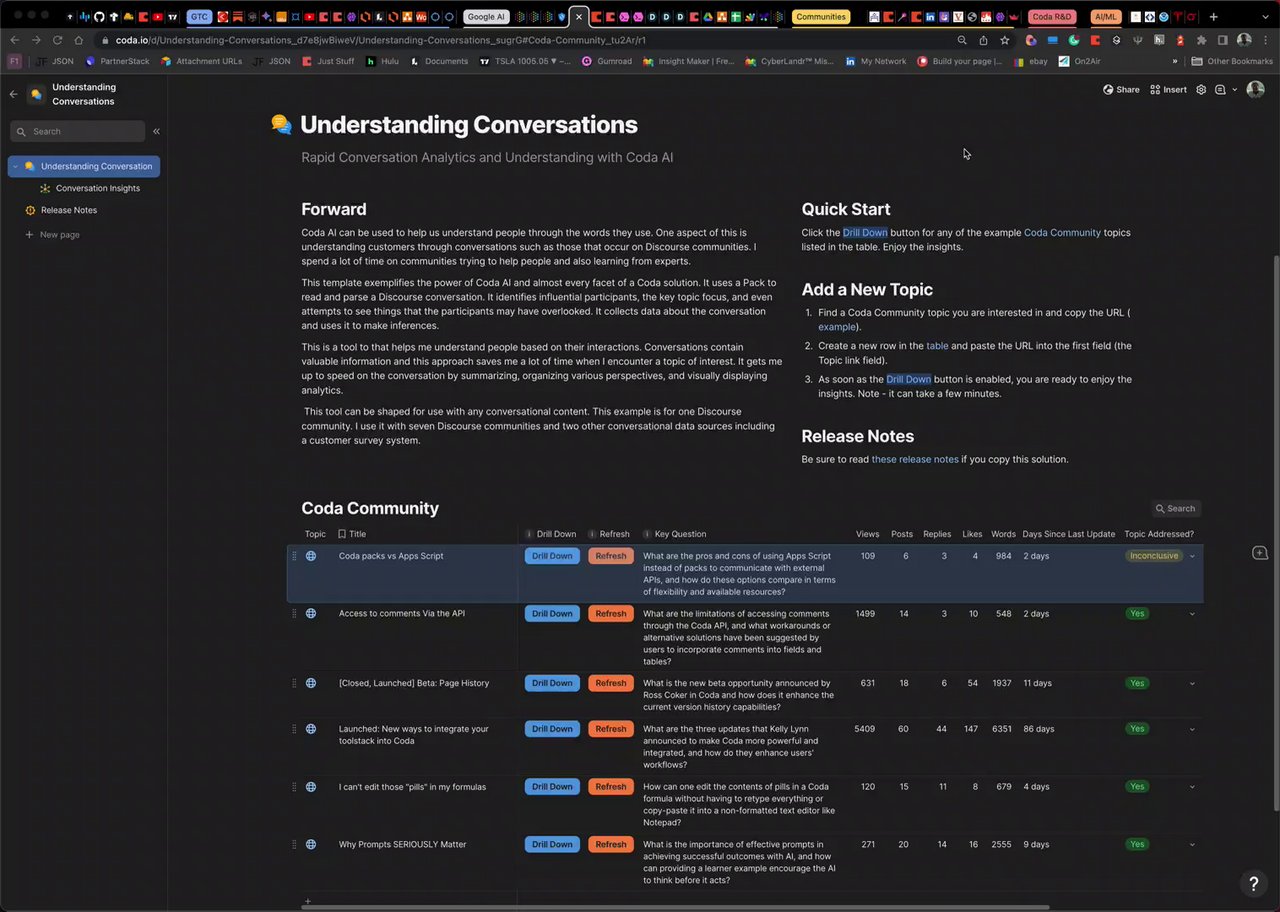Switch to the GTC browser tab
The image size is (1280, 912).
point(199,17)
